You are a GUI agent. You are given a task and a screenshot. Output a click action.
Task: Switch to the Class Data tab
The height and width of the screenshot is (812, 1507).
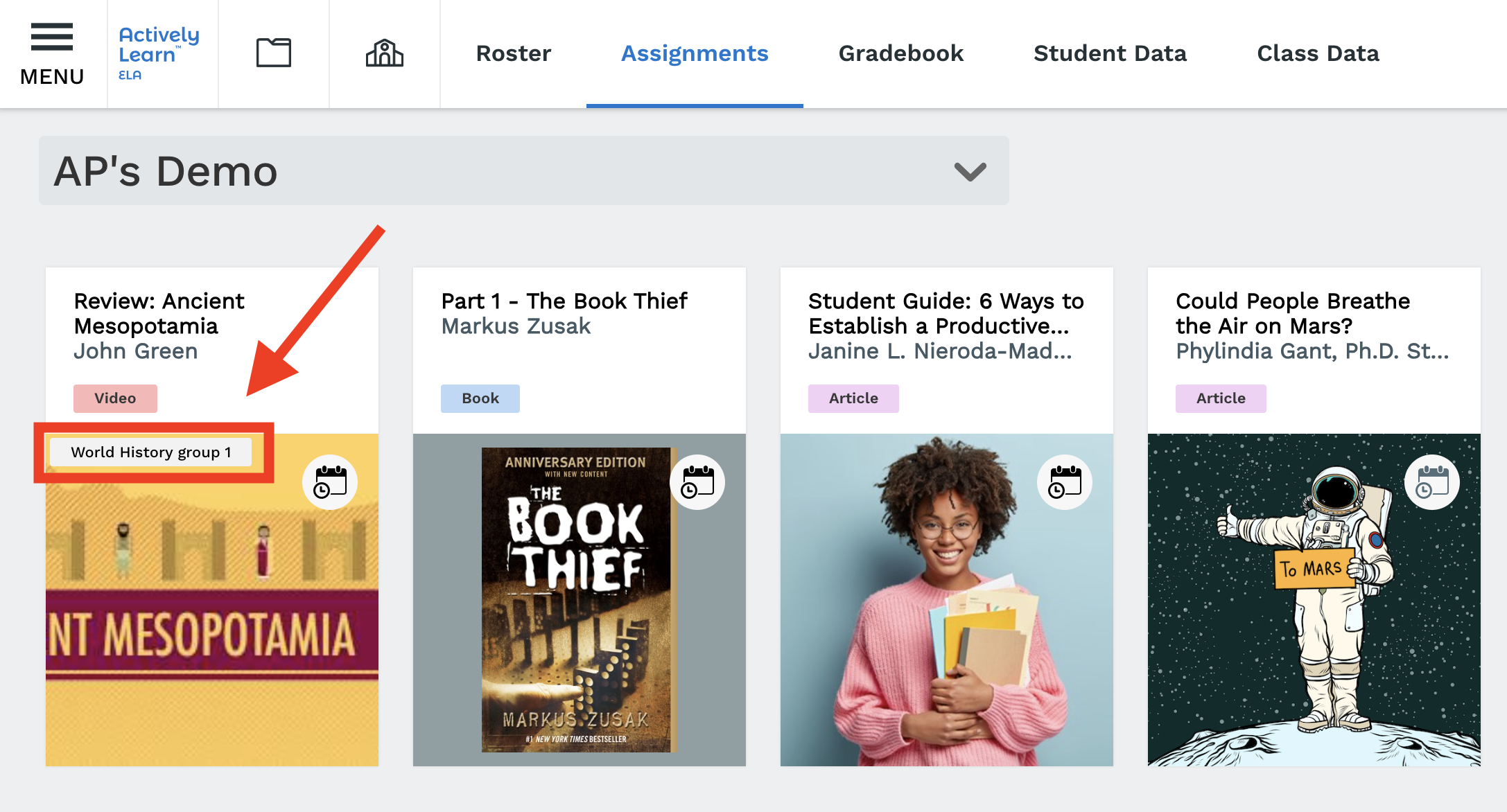click(1318, 53)
